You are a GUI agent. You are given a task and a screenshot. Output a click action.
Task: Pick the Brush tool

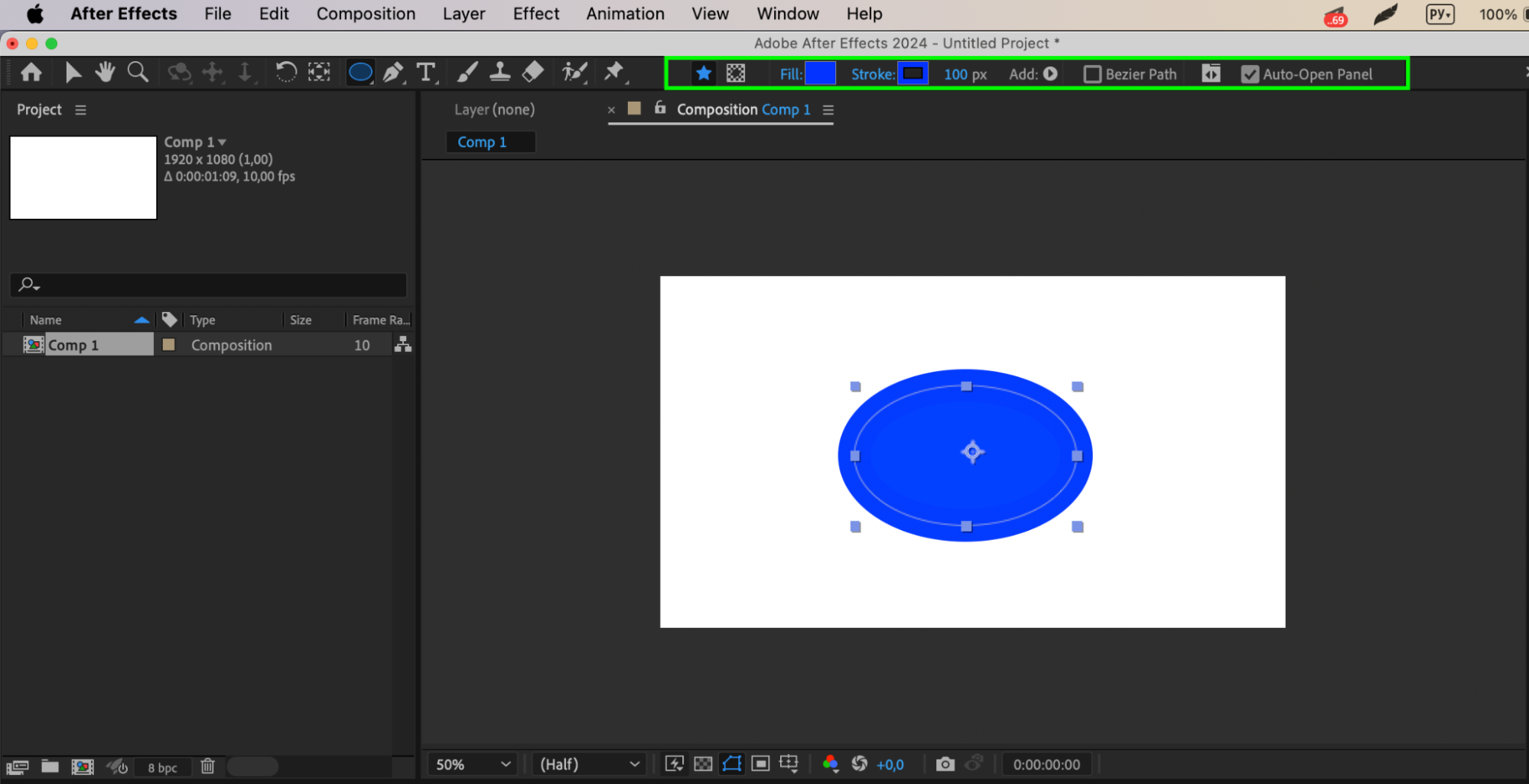click(x=467, y=73)
